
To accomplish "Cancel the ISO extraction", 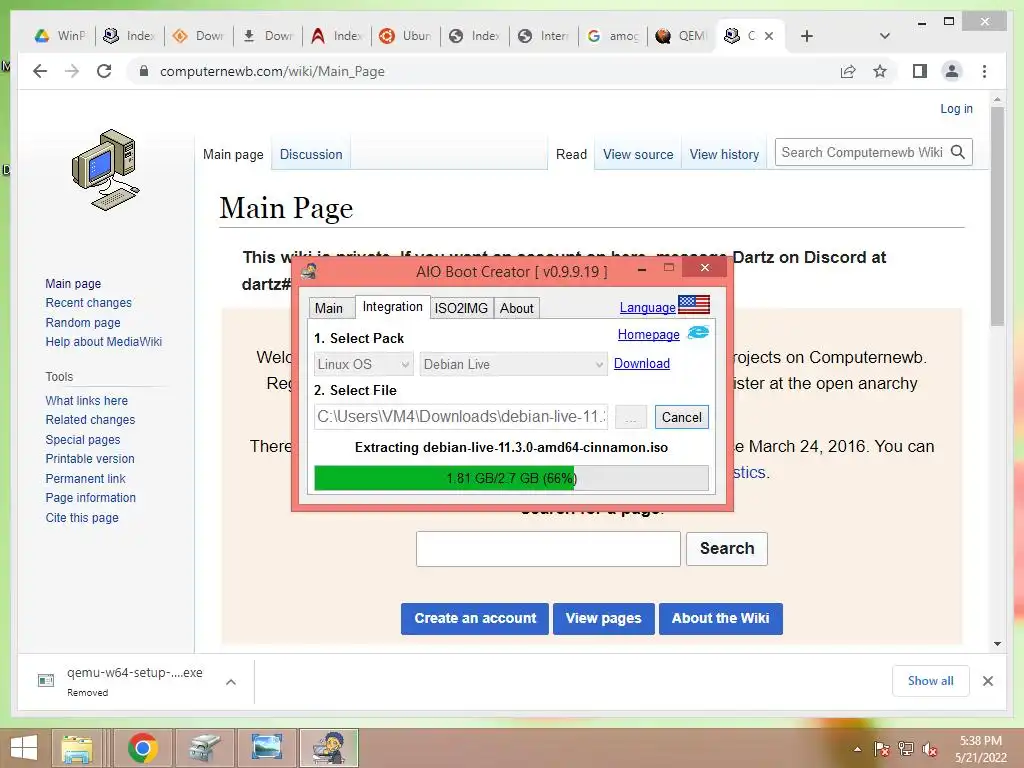I will tap(682, 417).
